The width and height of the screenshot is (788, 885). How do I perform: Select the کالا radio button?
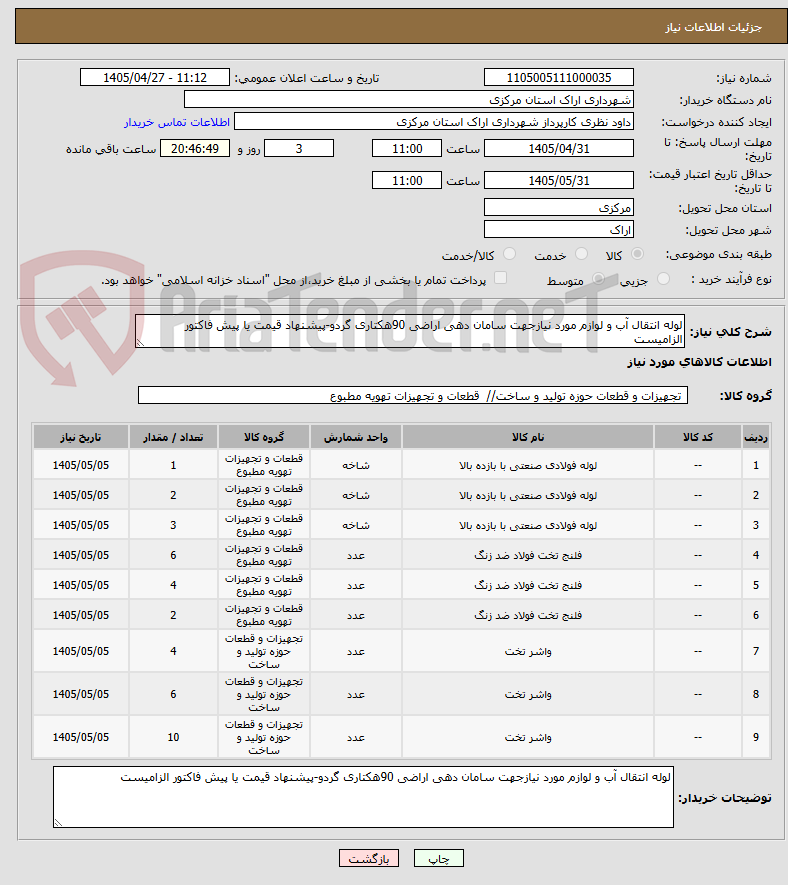(x=637, y=255)
